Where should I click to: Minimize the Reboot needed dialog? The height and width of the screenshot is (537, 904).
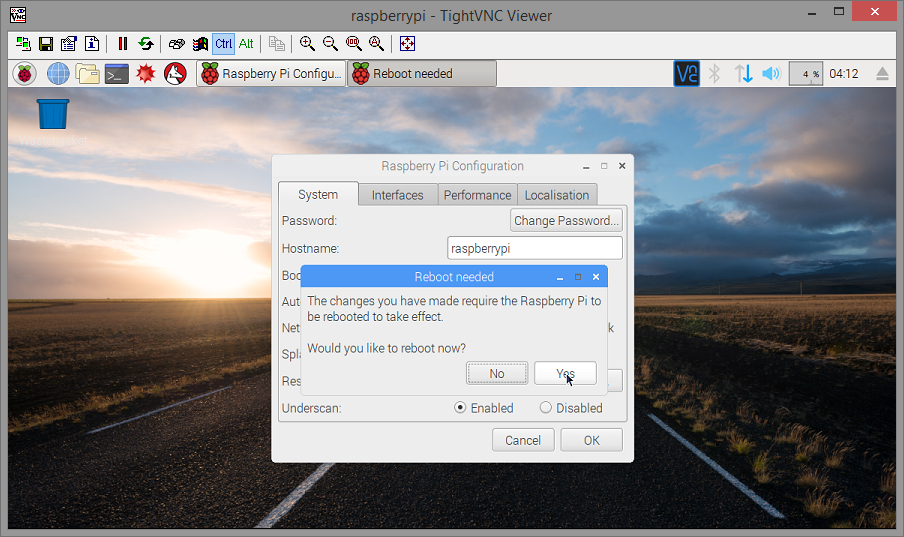[x=560, y=277]
